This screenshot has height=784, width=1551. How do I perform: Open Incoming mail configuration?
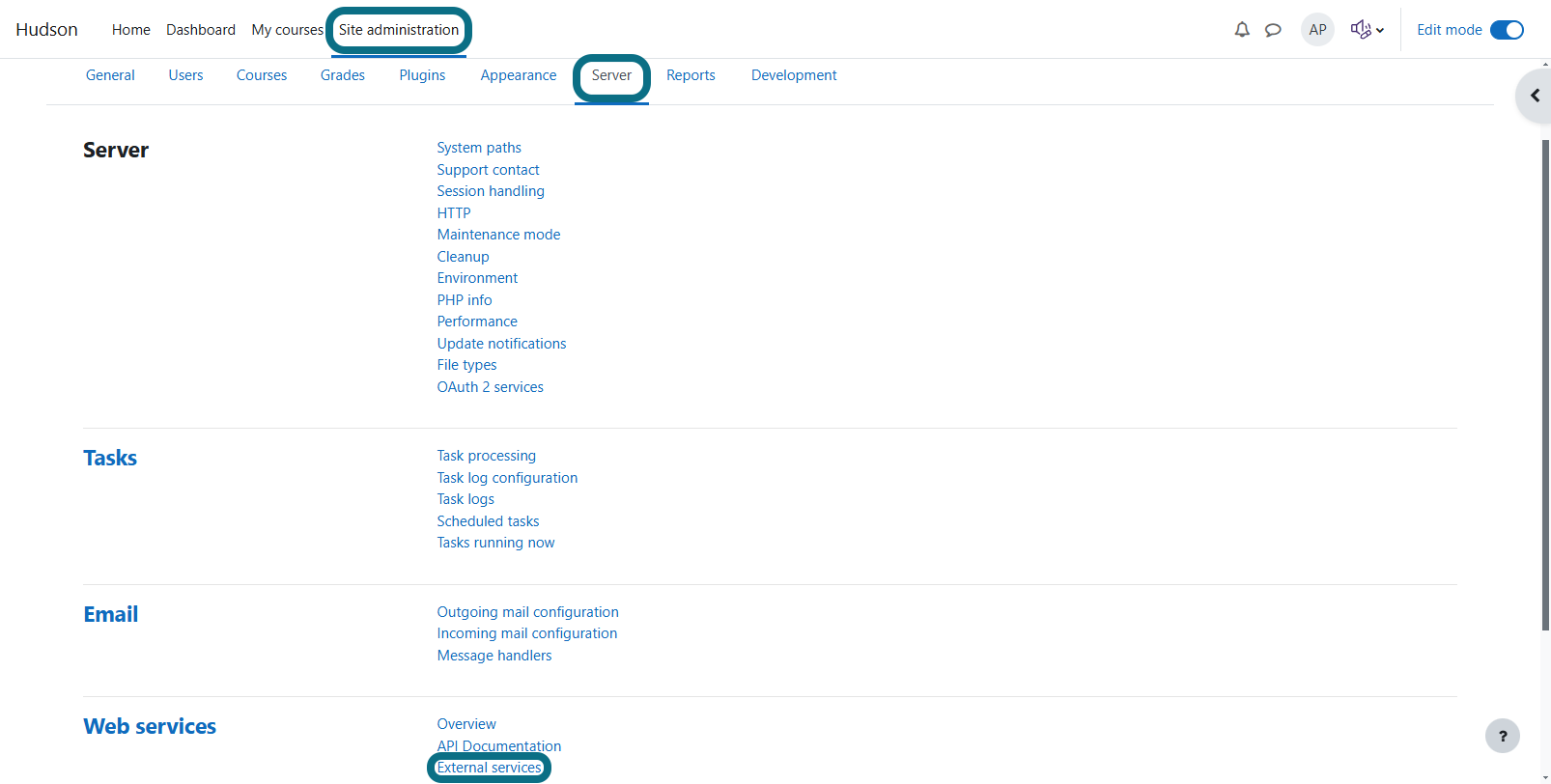526,633
